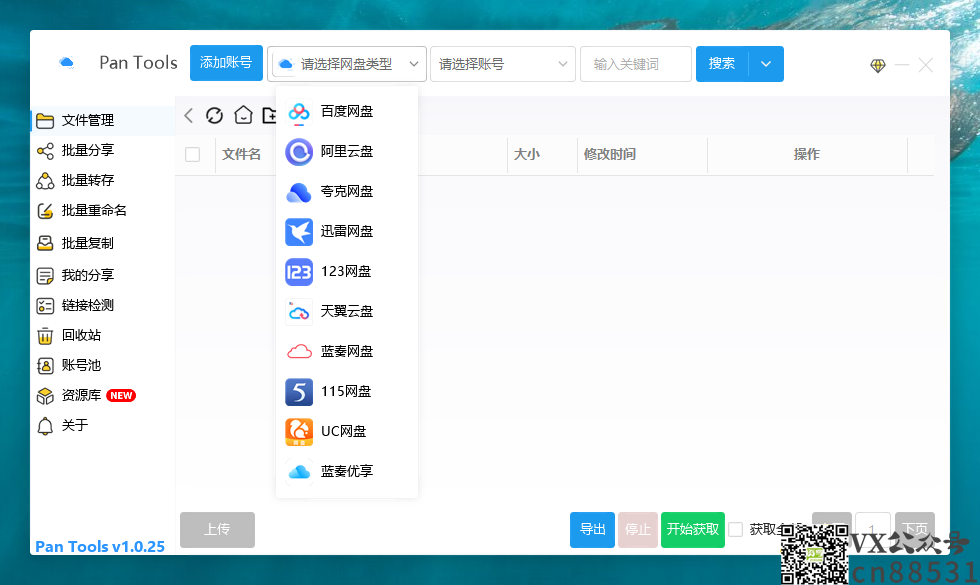The image size is (980, 585).
Task: Click the 账号池 text label
Action: (x=81, y=365)
